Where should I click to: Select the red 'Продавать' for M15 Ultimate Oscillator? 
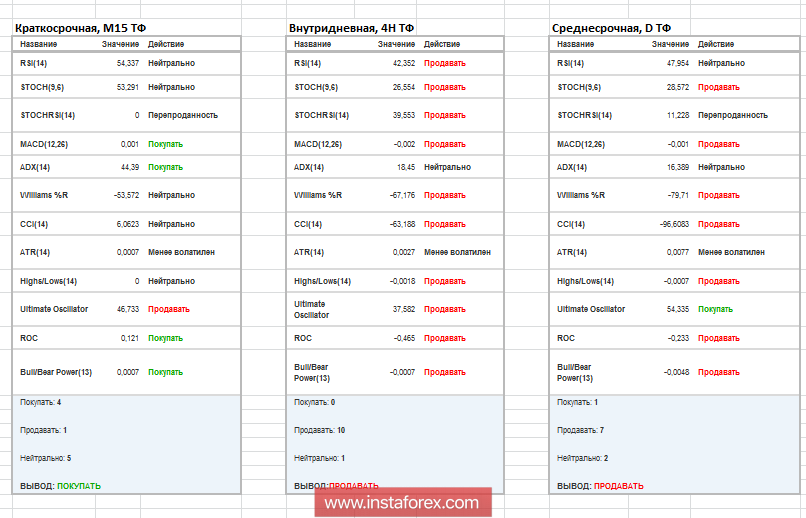click(169, 309)
